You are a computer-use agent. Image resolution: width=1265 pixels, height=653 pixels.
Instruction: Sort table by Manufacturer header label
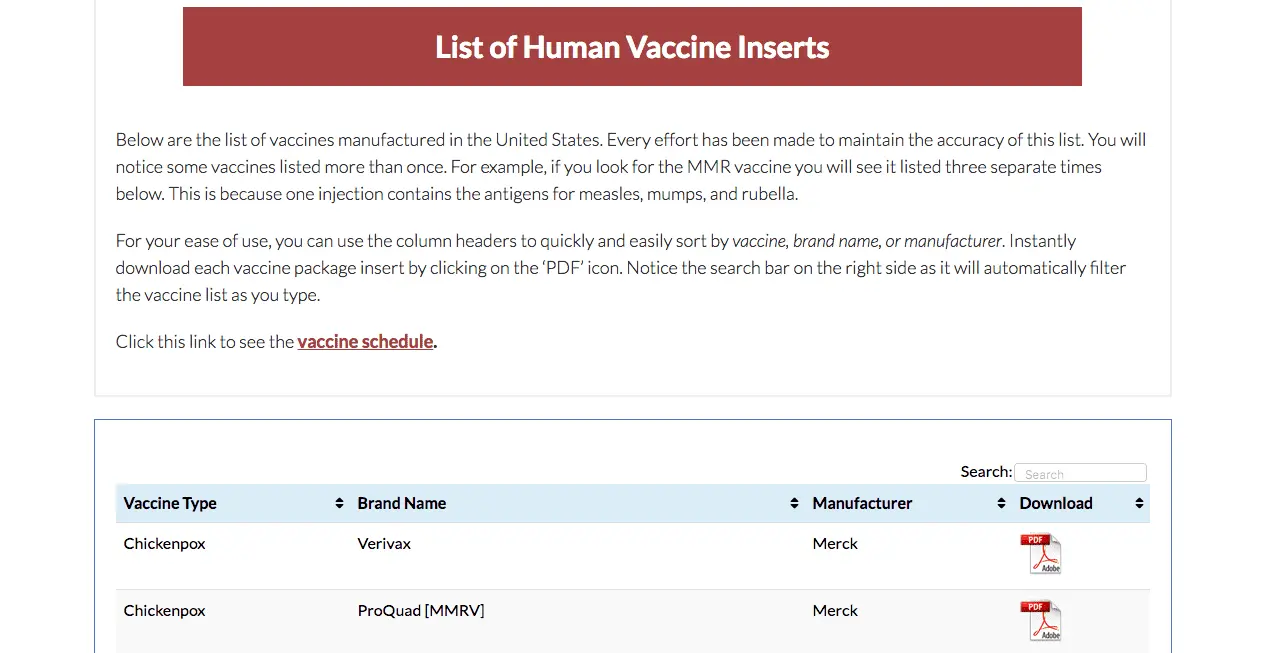pos(862,504)
